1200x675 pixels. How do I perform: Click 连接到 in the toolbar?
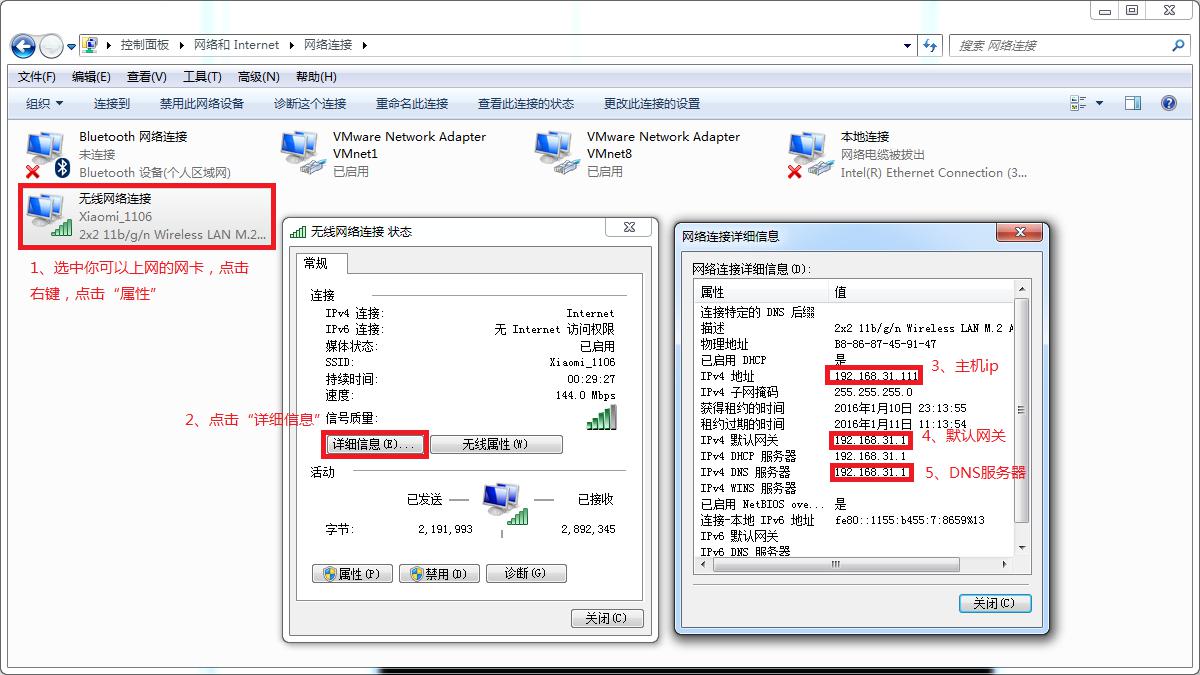tap(112, 104)
